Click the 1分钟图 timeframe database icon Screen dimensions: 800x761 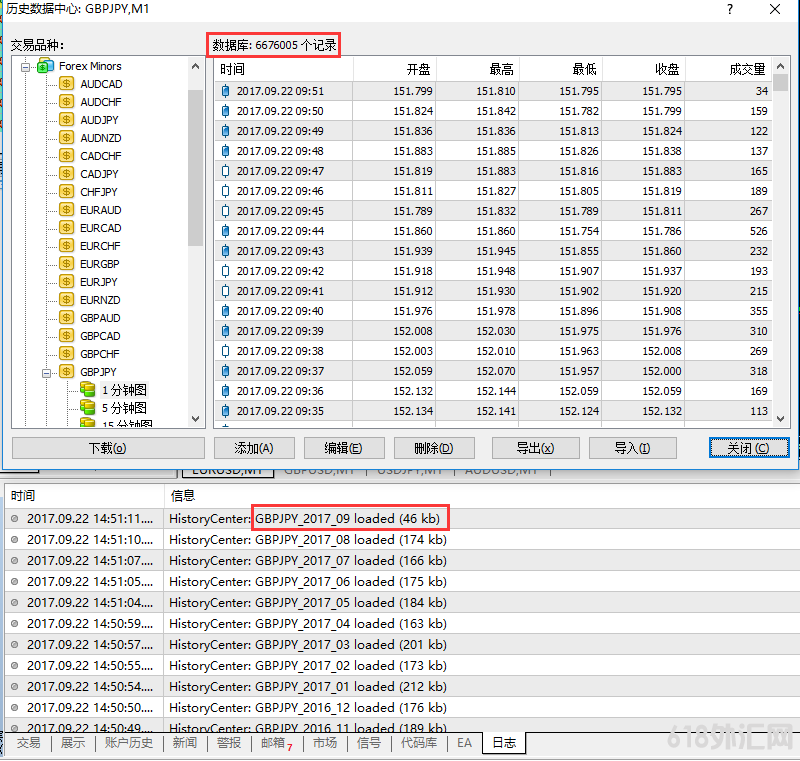pyautogui.click(x=88, y=390)
